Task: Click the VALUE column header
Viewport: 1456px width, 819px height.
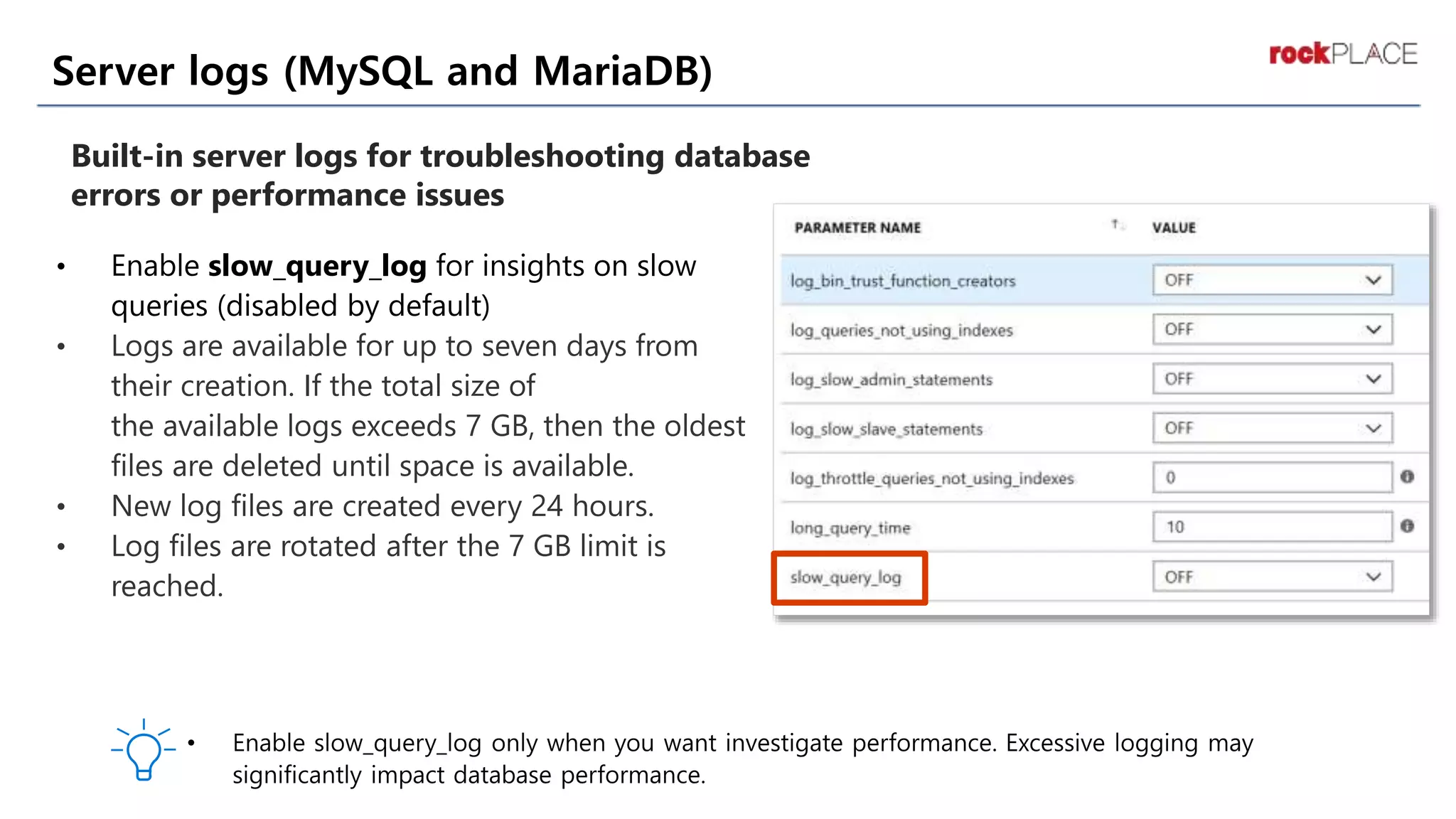Action: coord(1174,227)
